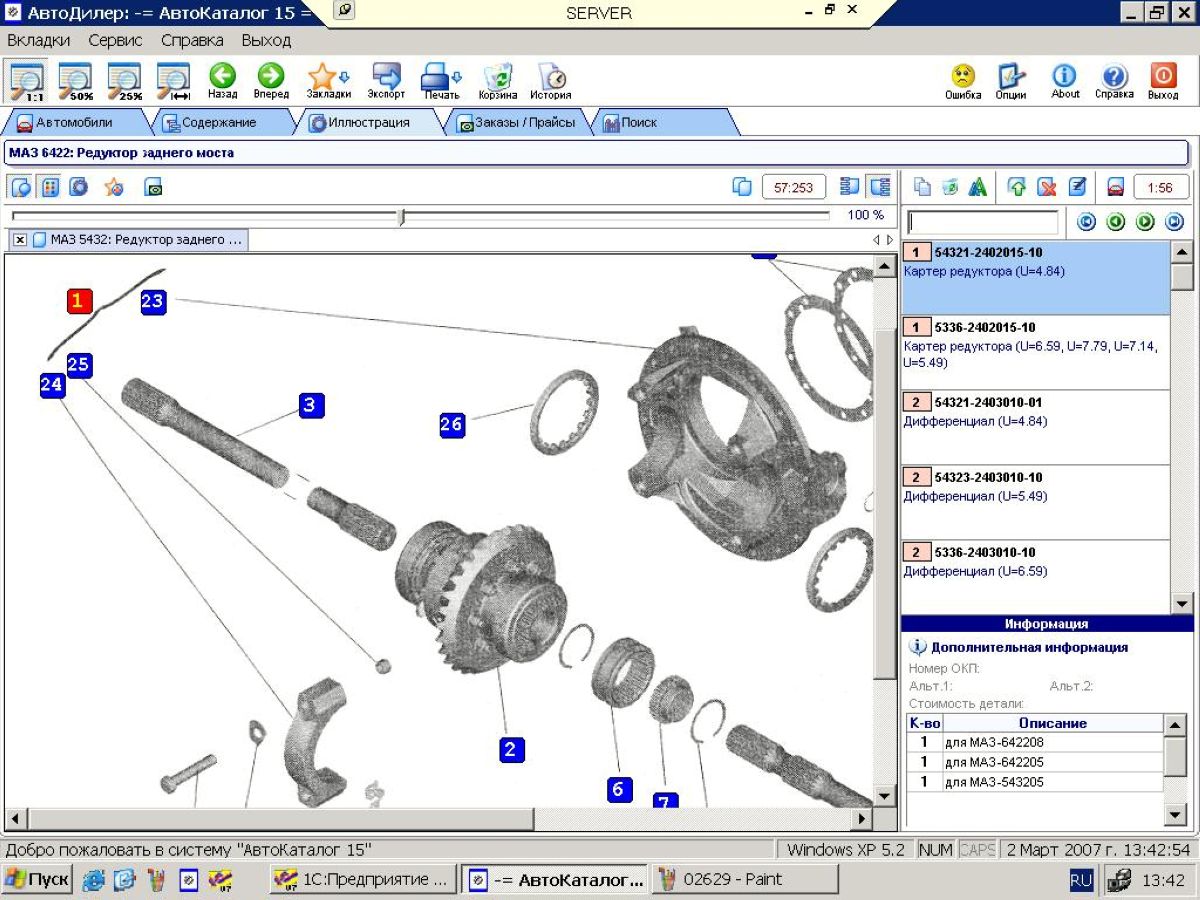This screenshot has height=900, width=1200.
Task: Click the copy pages icon beside 57:253
Action: (742, 187)
